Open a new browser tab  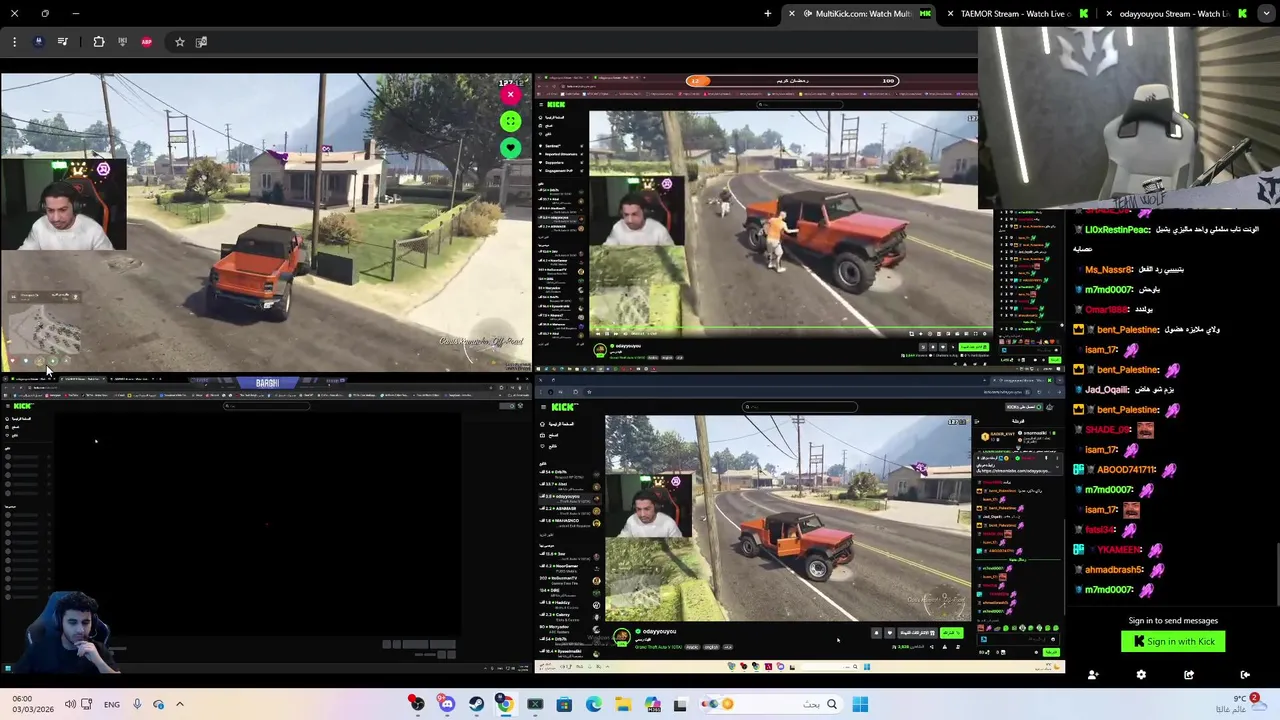pyautogui.click(x=768, y=14)
